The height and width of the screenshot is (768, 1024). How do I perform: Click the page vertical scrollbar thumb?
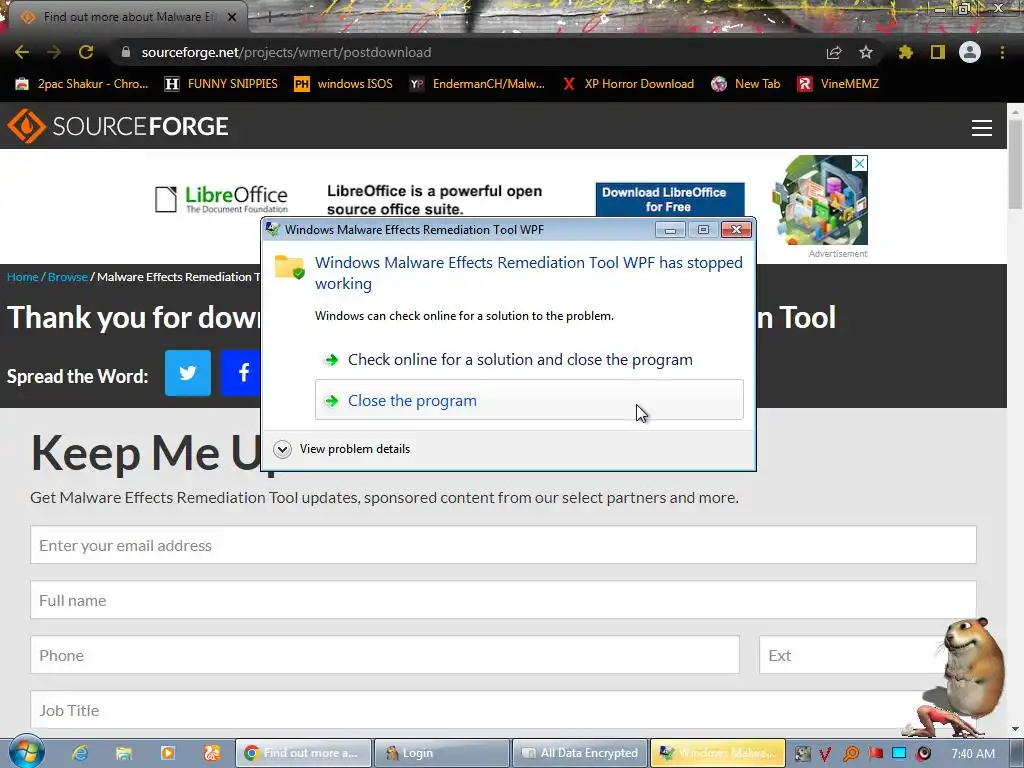click(x=1015, y=165)
